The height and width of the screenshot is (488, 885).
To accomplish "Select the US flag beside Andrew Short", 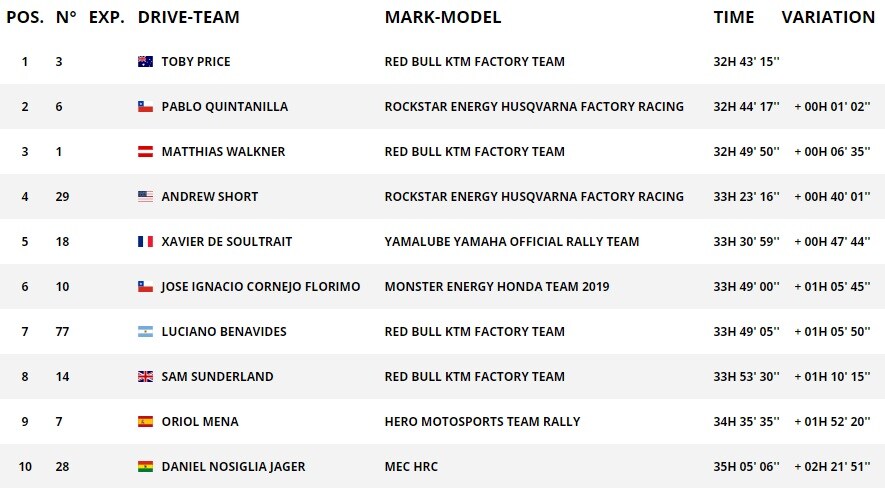I will pos(145,196).
